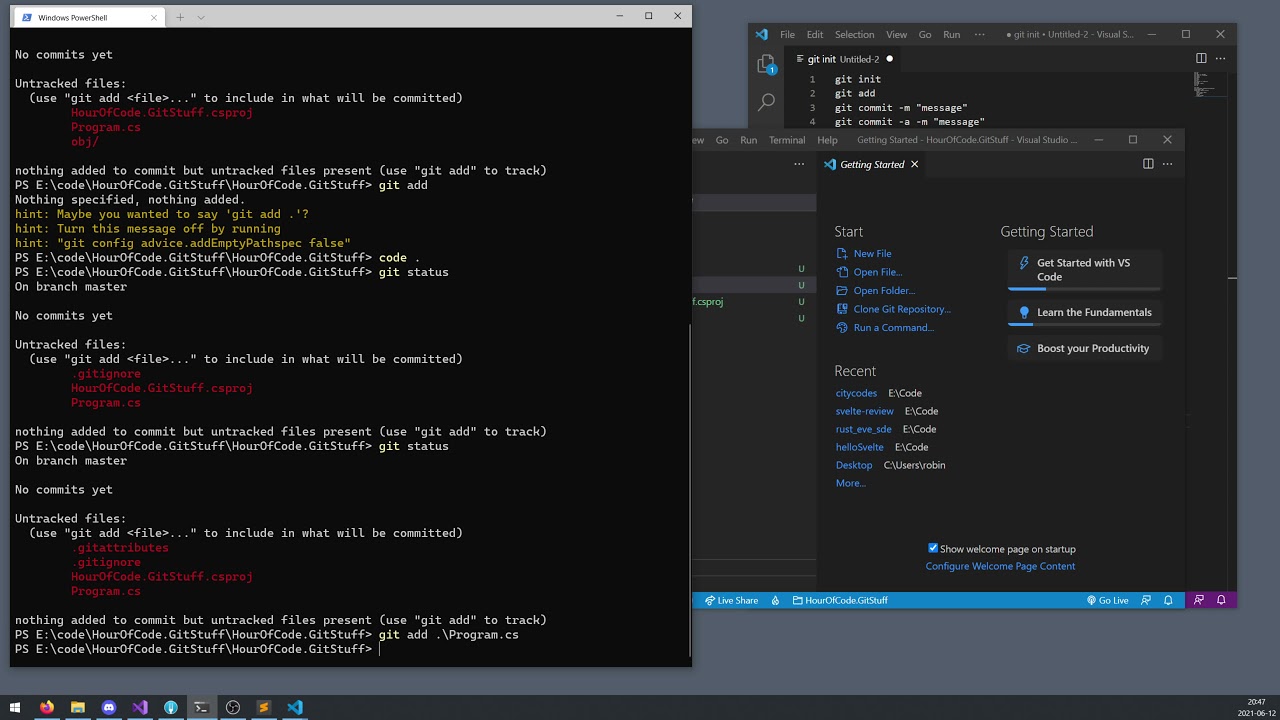Click Open File... link under Start
The image size is (1280, 720).
tap(878, 272)
